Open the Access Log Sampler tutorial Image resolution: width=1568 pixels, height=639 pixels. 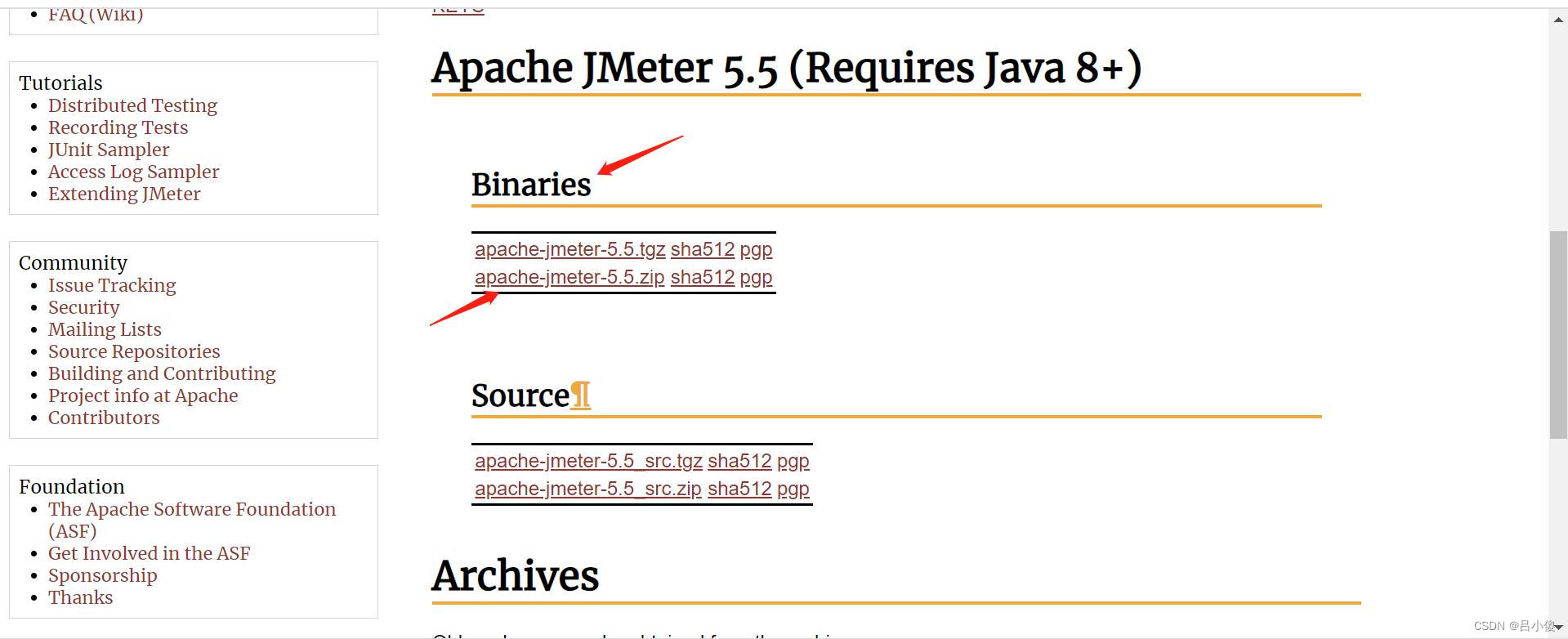pyautogui.click(x=133, y=172)
